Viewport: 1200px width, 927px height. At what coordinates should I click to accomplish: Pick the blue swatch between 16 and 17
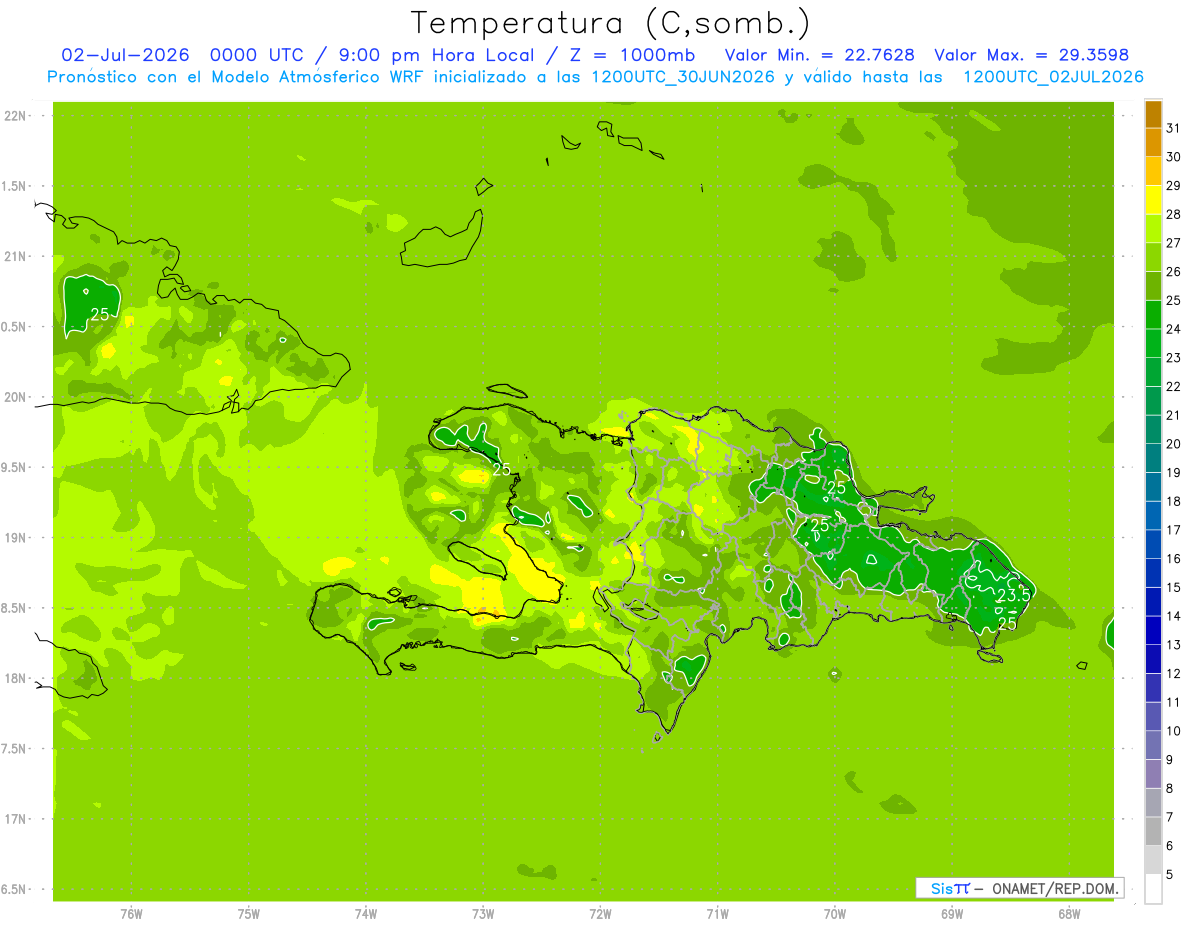click(1153, 545)
